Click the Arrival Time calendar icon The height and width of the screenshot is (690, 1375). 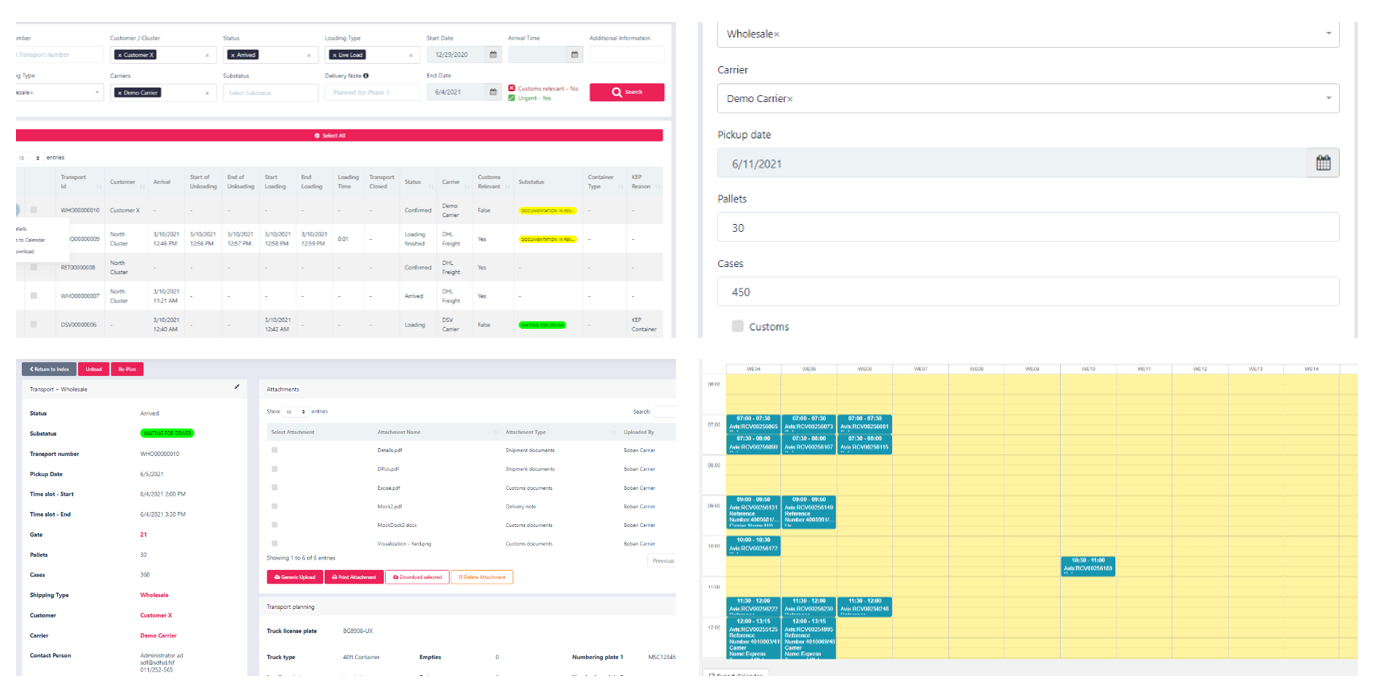click(x=574, y=55)
